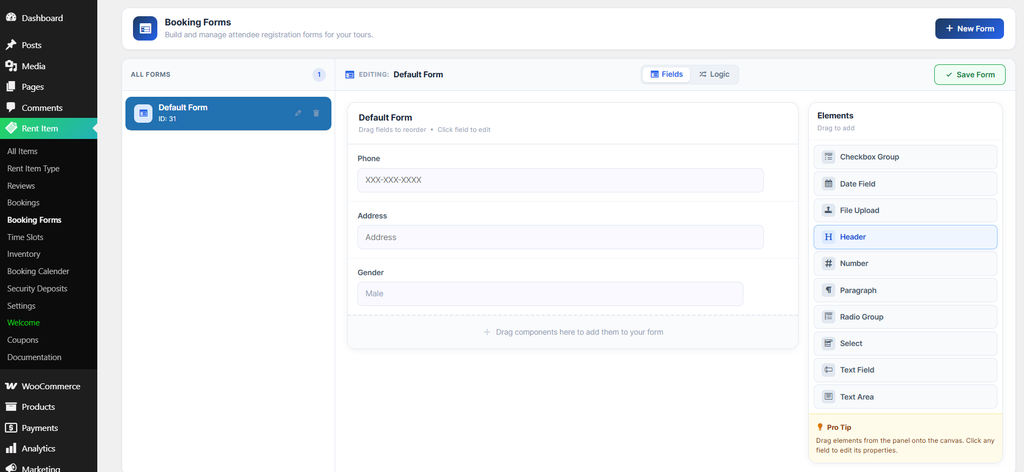Click the Save Form button

(x=970, y=74)
